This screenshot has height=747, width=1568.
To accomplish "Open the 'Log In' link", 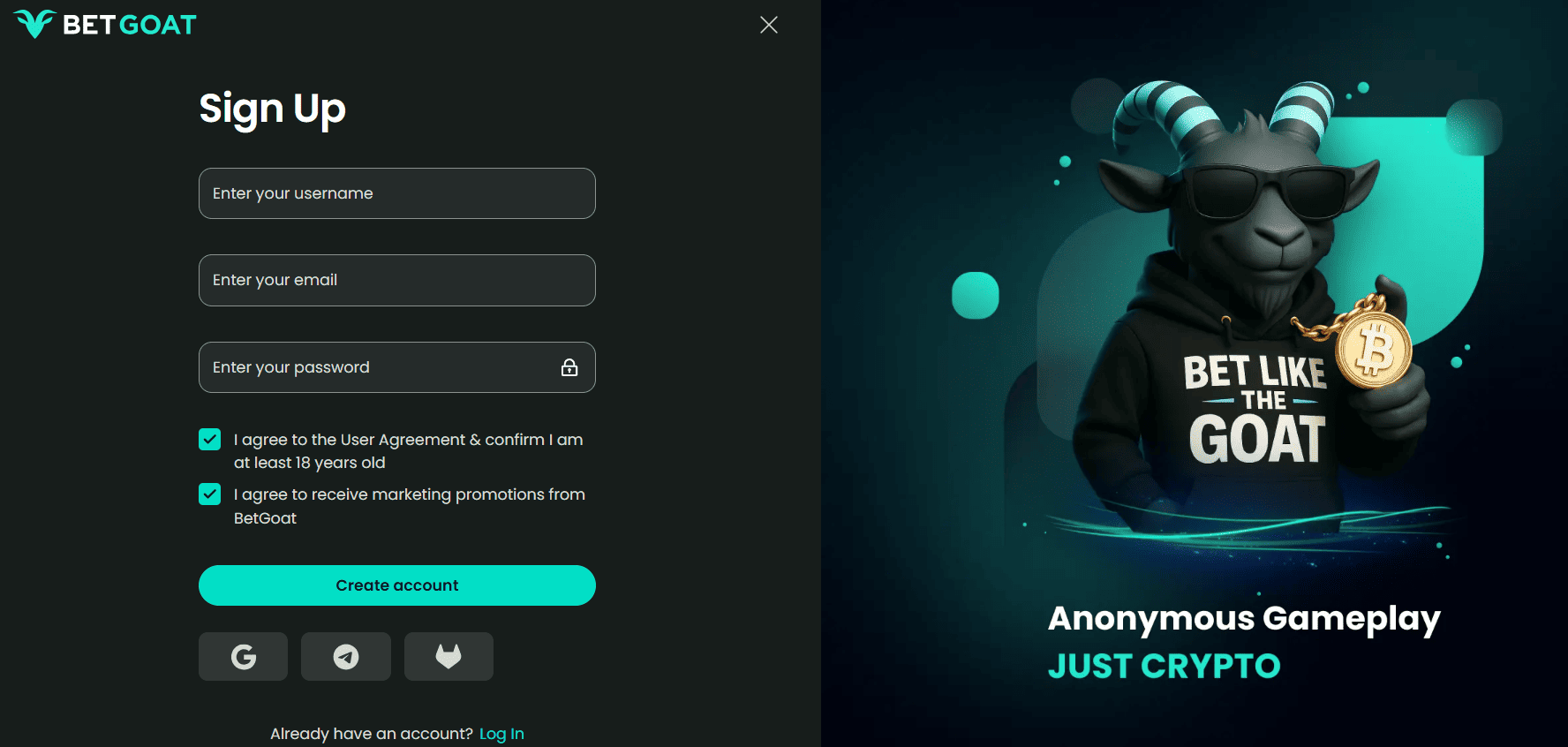I will [501, 734].
